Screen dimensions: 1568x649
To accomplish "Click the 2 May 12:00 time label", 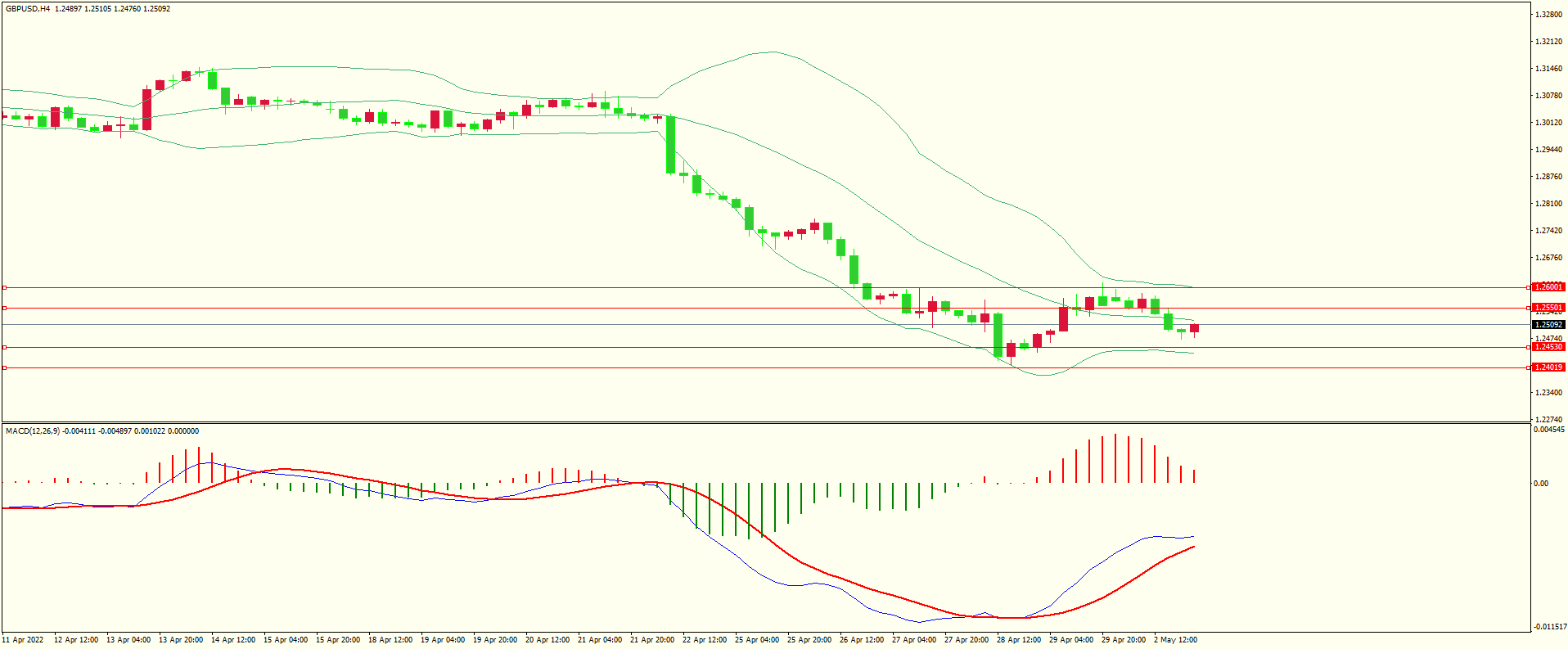I will [x=1176, y=640].
